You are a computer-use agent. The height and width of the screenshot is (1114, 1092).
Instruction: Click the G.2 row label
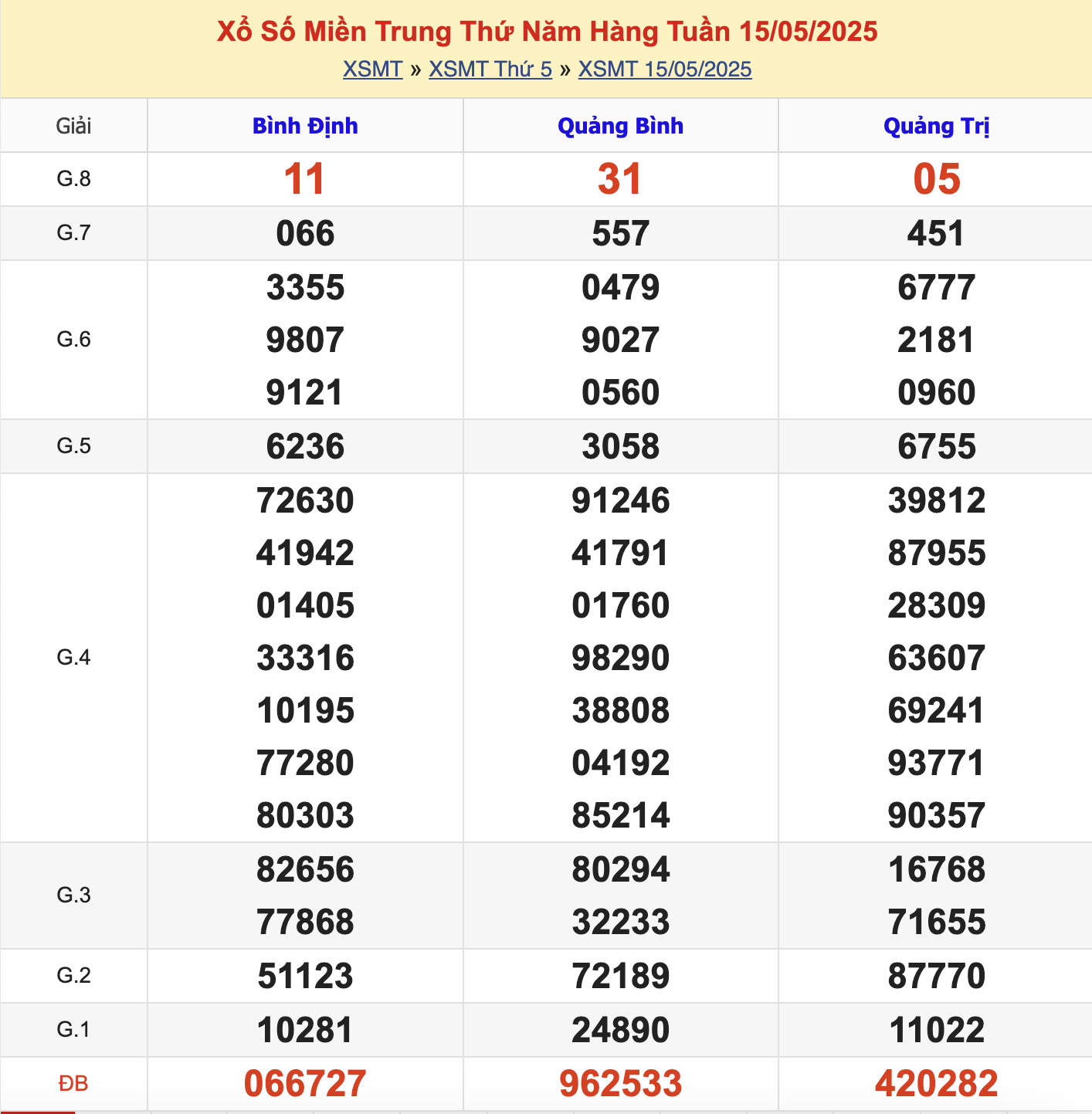[74, 976]
